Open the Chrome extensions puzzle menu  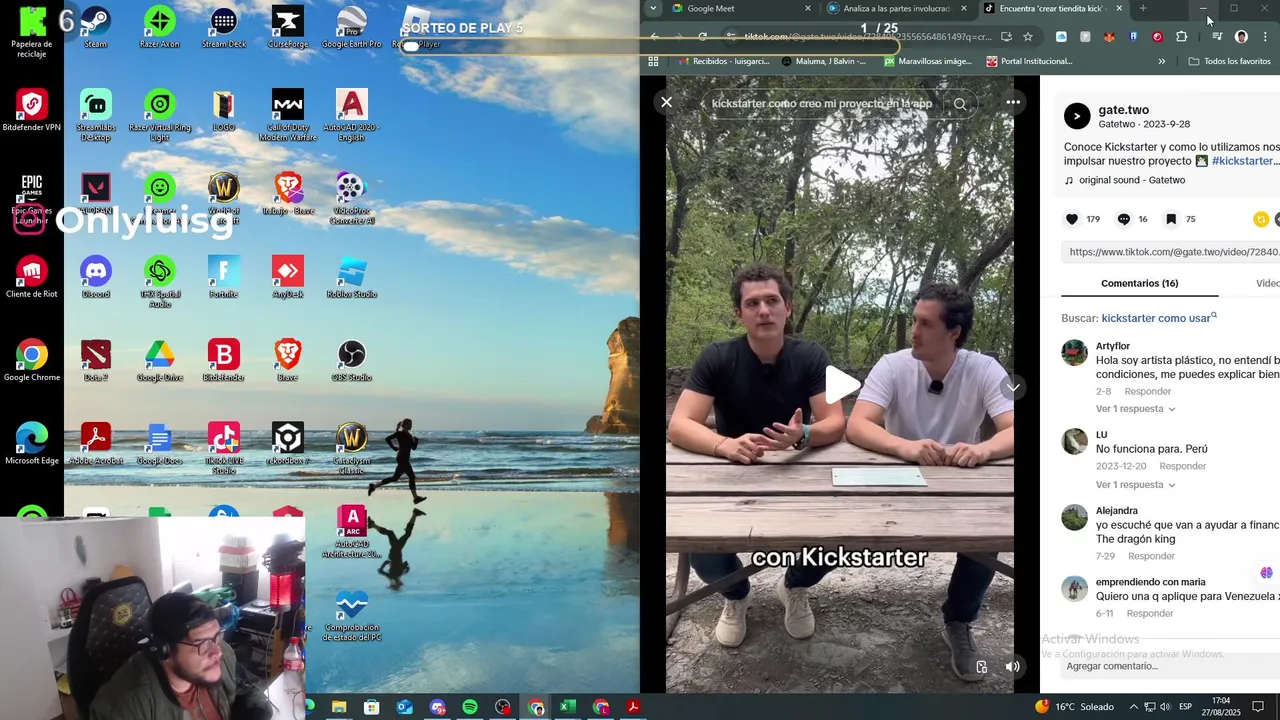point(1181,37)
